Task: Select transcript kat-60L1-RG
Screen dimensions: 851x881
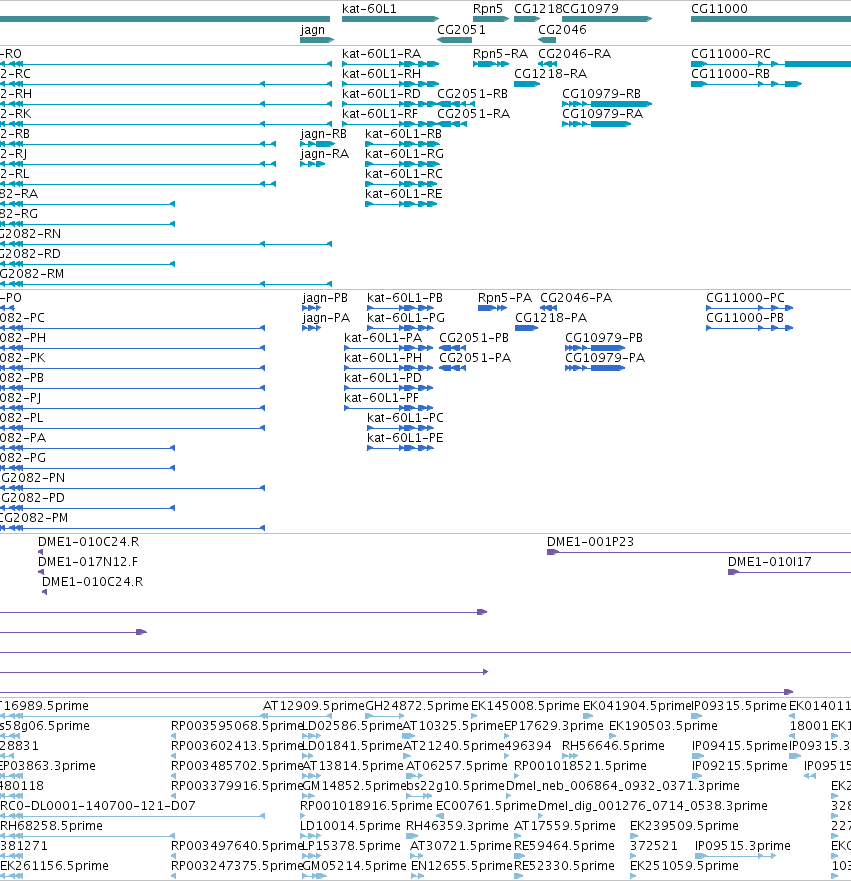Action: 404,153
